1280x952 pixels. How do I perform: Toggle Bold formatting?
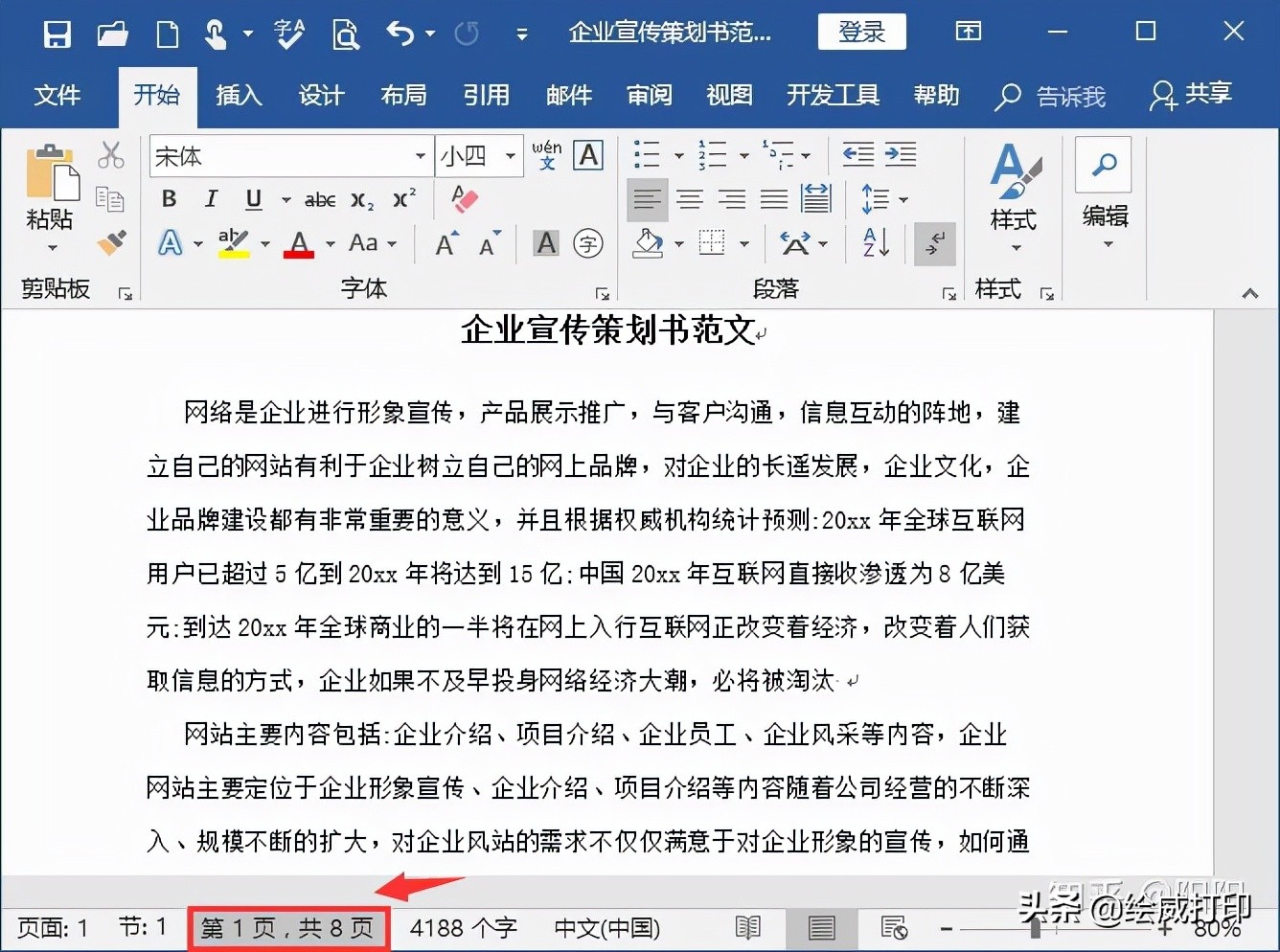coord(169,198)
